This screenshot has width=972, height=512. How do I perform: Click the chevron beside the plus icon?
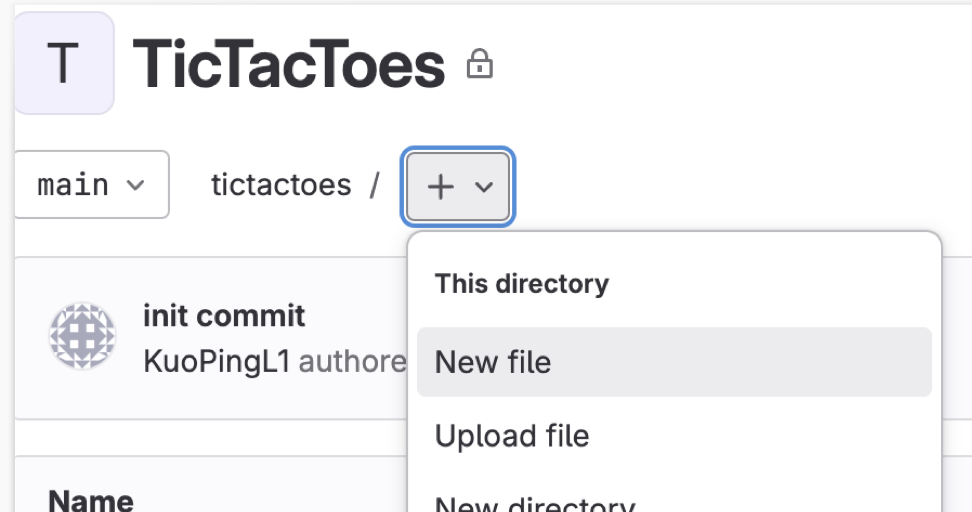point(484,187)
